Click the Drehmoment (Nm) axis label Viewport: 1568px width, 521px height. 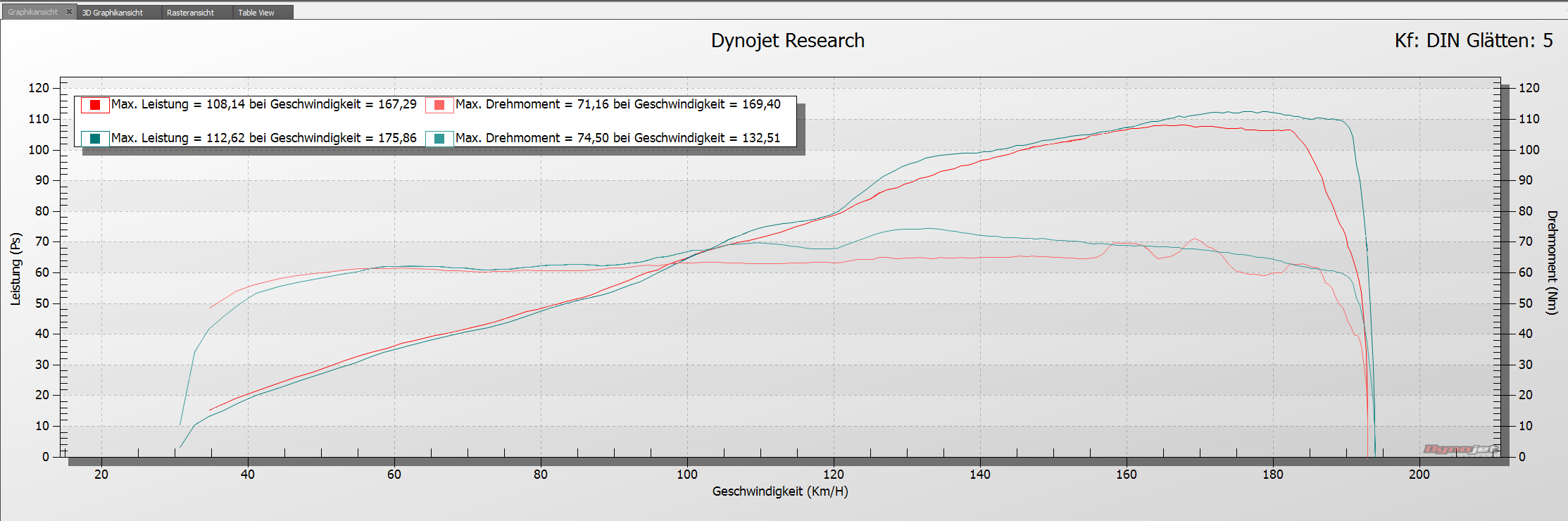[x=1552, y=262]
